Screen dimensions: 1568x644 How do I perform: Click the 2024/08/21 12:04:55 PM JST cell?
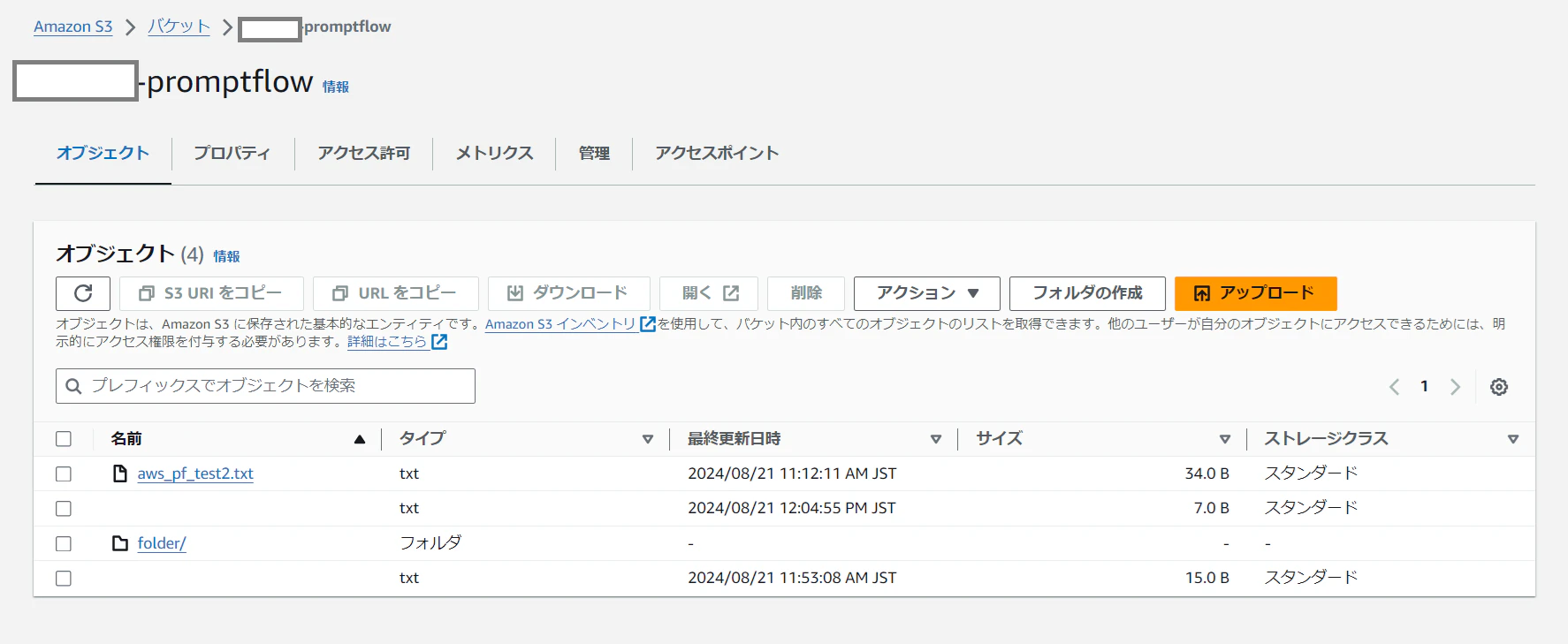tap(792, 508)
